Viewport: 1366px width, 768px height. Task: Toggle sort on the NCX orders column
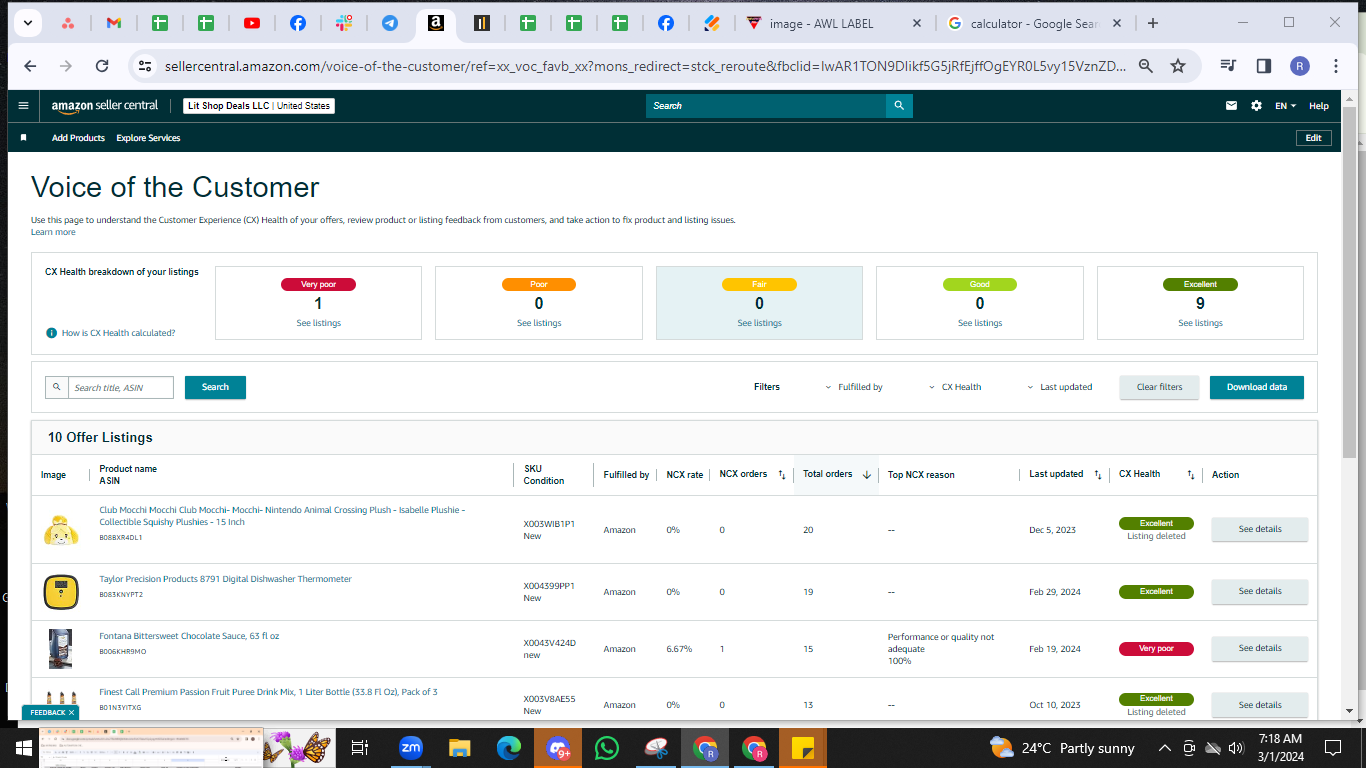pos(781,475)
